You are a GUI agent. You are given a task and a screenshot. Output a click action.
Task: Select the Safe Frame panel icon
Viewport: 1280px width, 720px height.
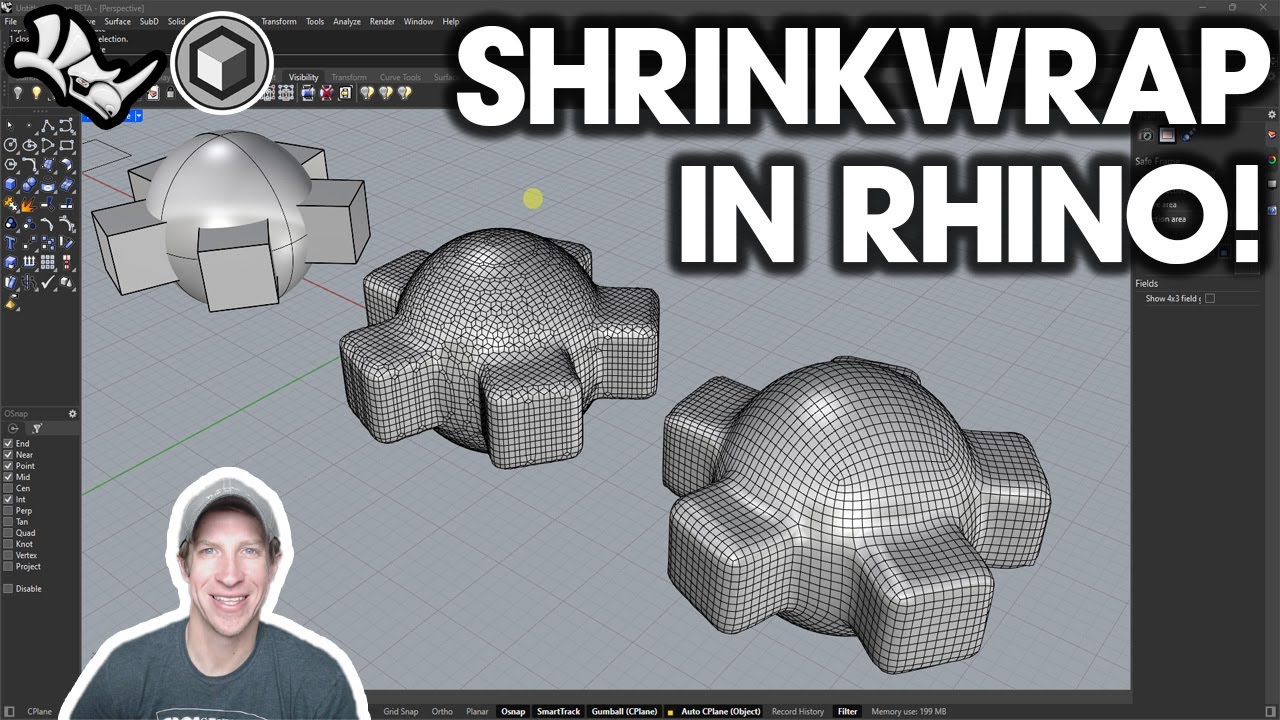click(x=1167, y=136)
